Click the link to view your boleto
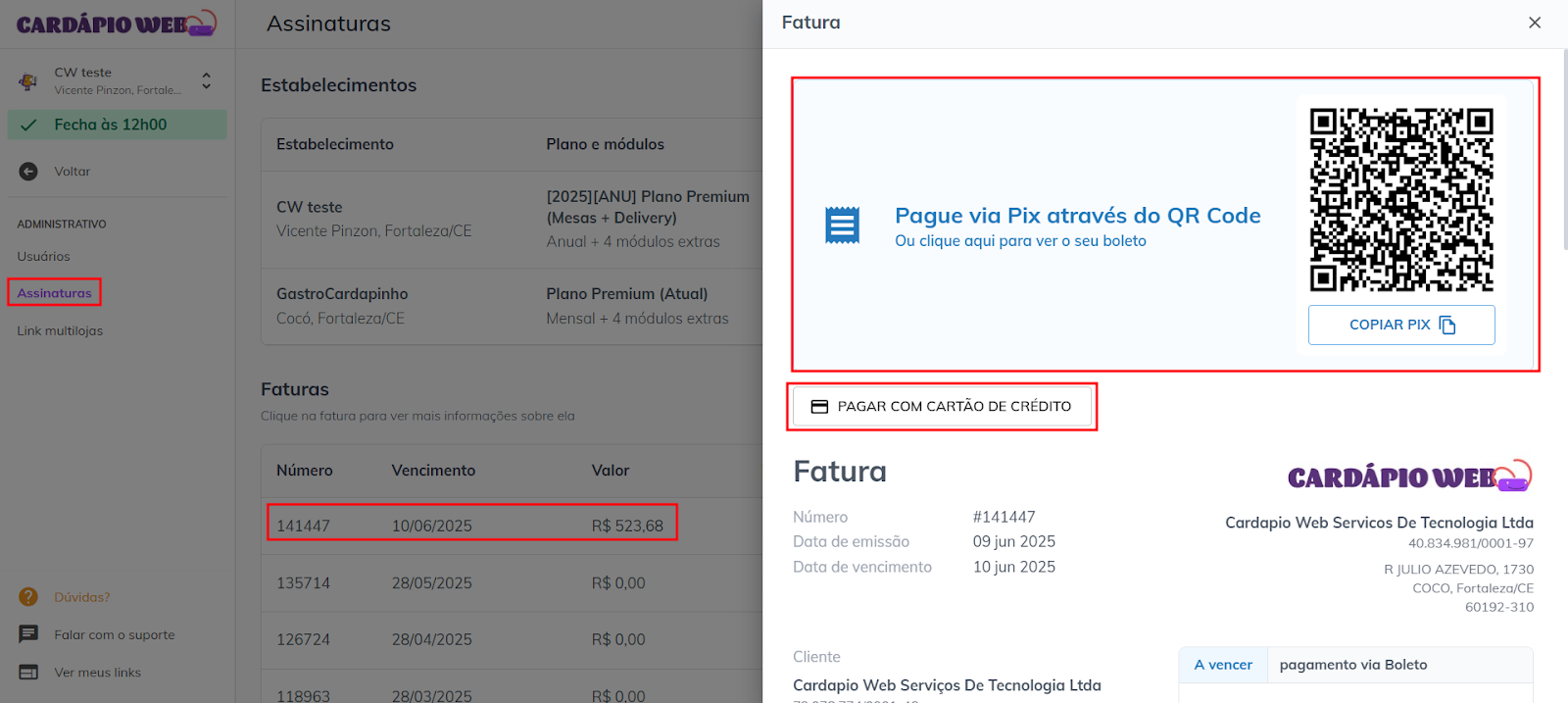The height and width of the screenshot is (703, 1568). [x=1020, y=241]
